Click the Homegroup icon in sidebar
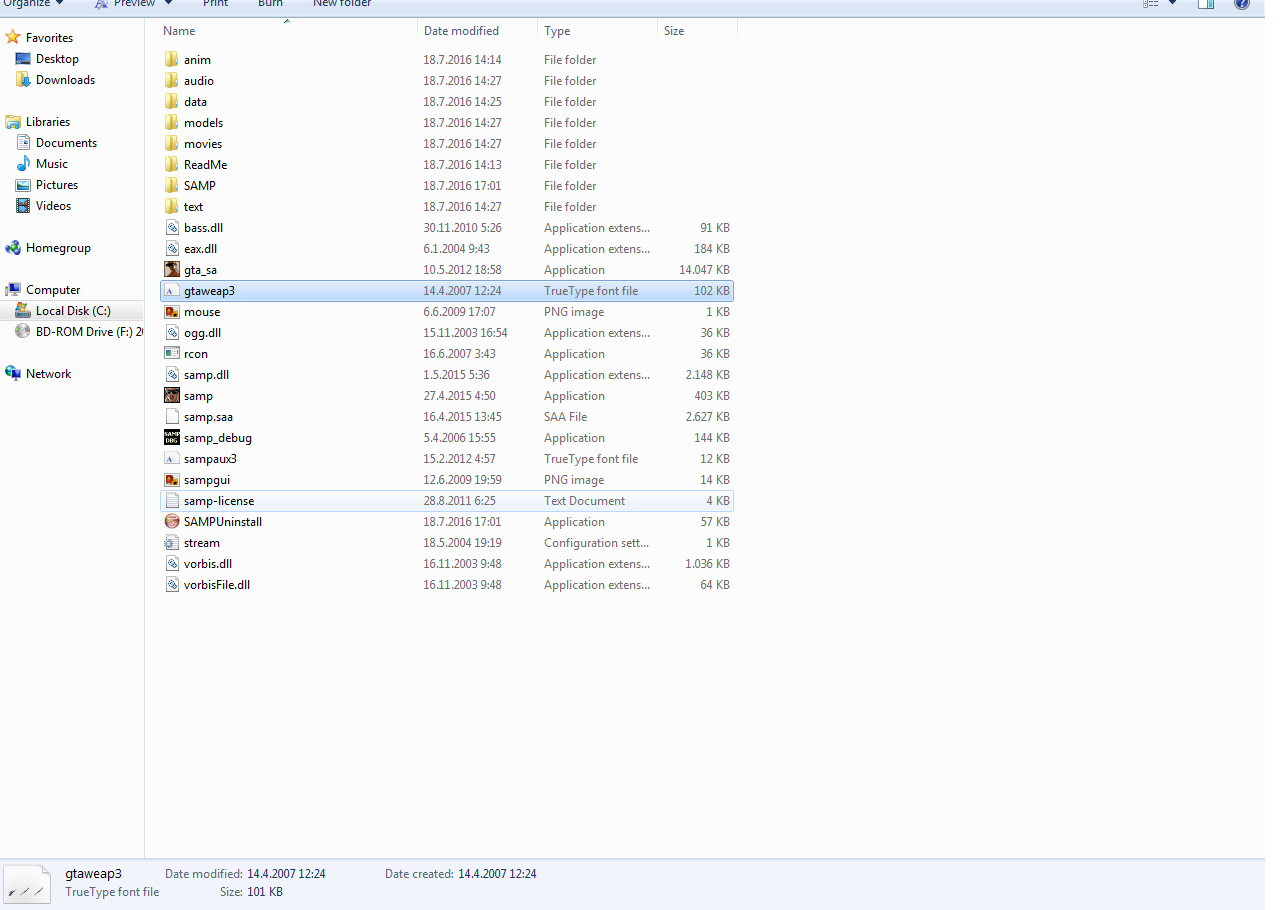This screenshot has width=1280, height=910. coord(13,248)
